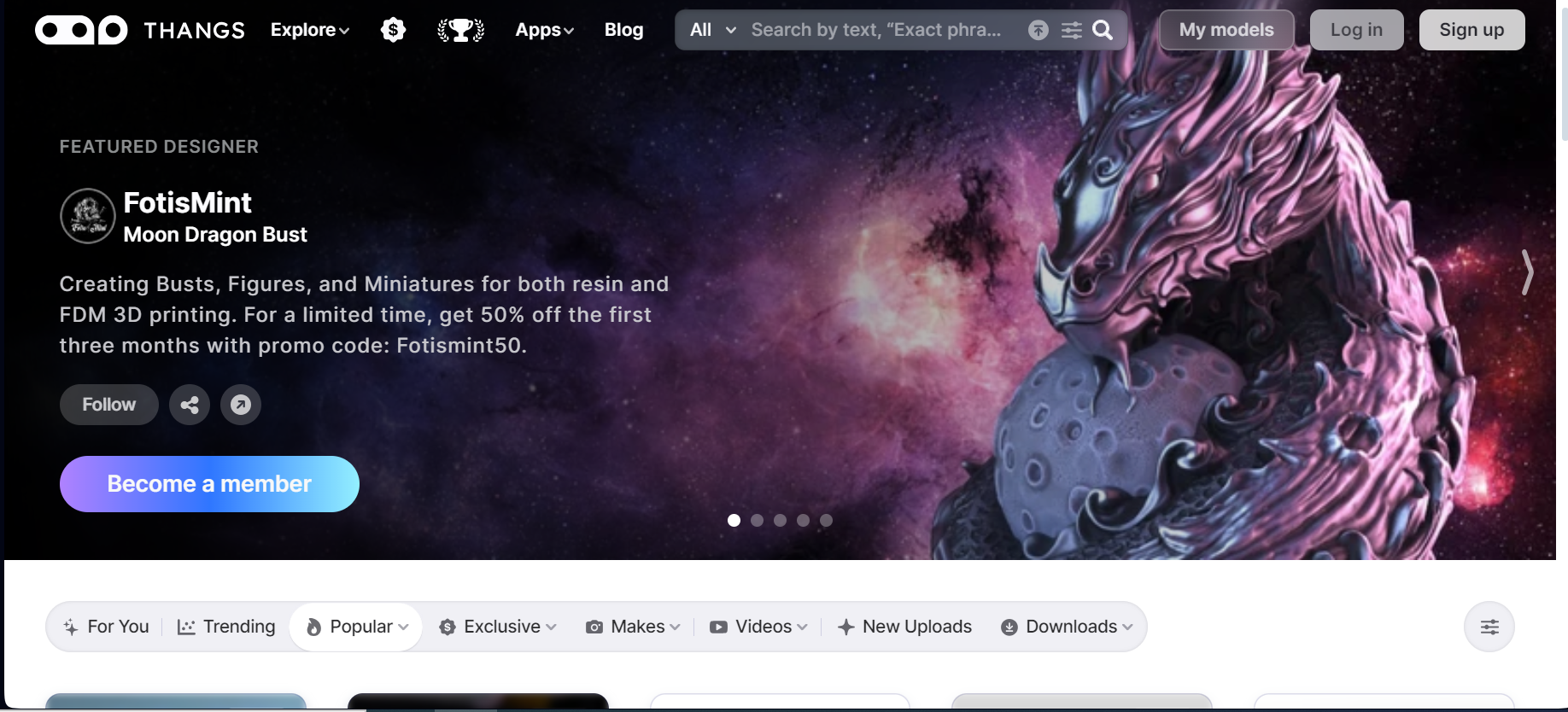Select the fifth carousel slide dot

[826, 520]
